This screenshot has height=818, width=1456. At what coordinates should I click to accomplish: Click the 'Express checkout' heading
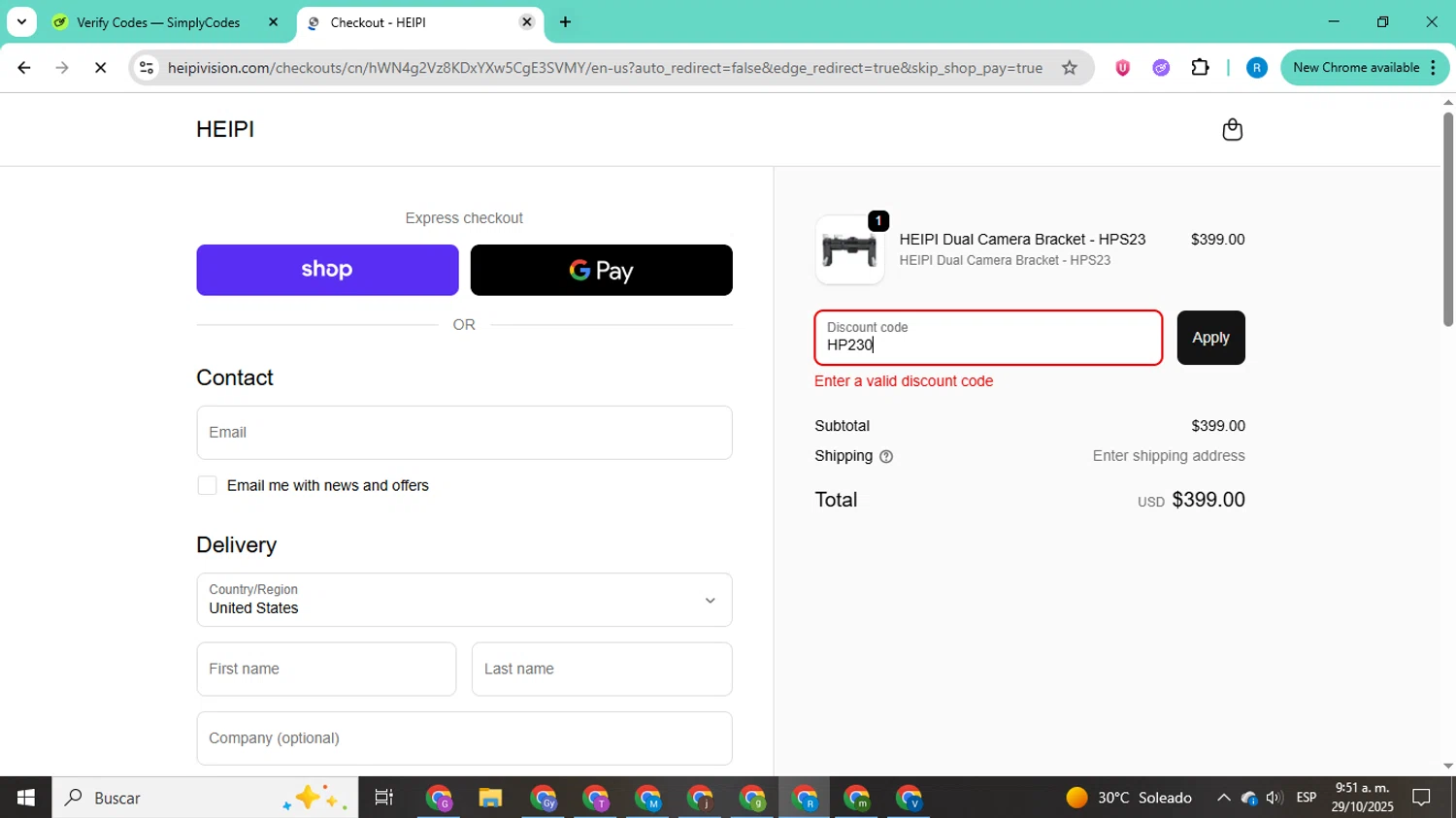(x=464, y=218)
